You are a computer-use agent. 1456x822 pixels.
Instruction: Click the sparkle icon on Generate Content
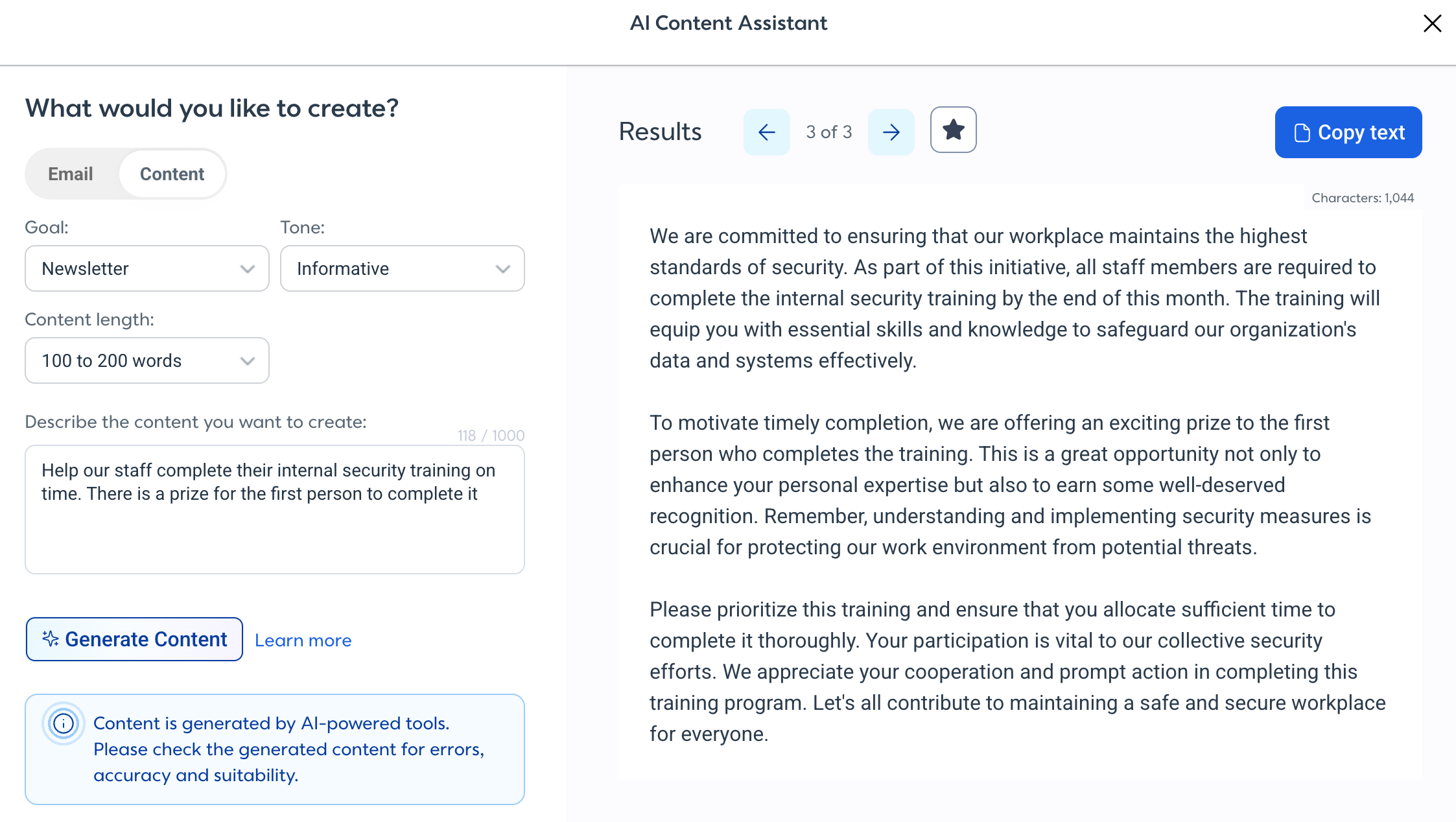[x=51, y=639]
